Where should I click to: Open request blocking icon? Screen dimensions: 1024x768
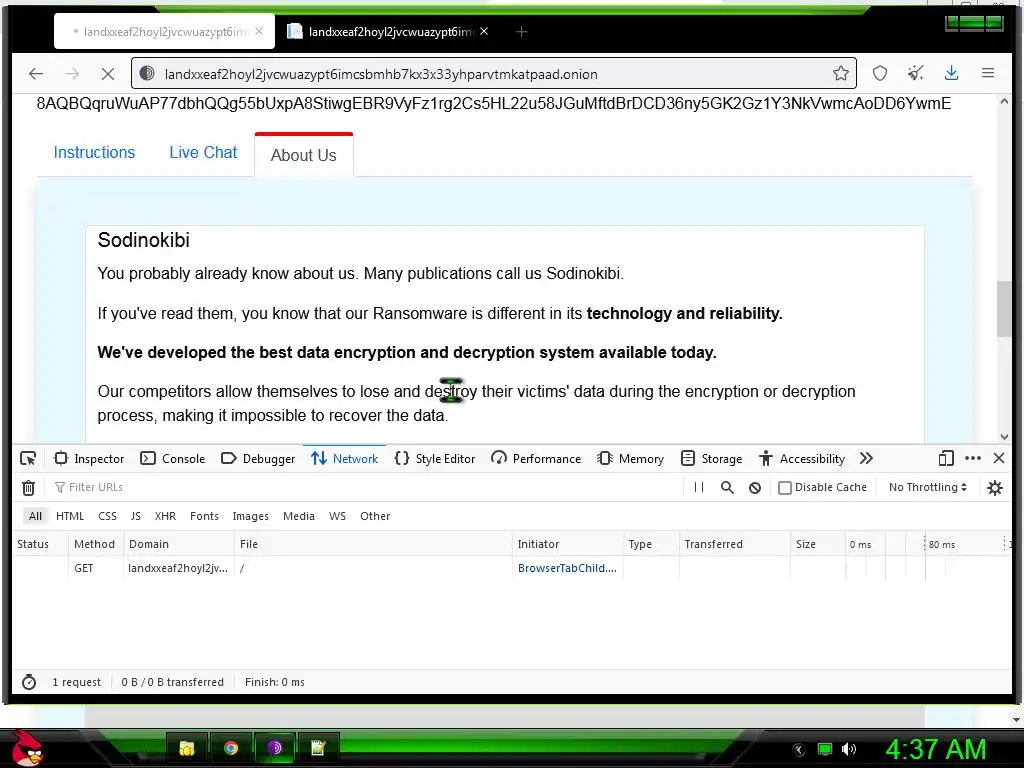click(x=755, y=487)
